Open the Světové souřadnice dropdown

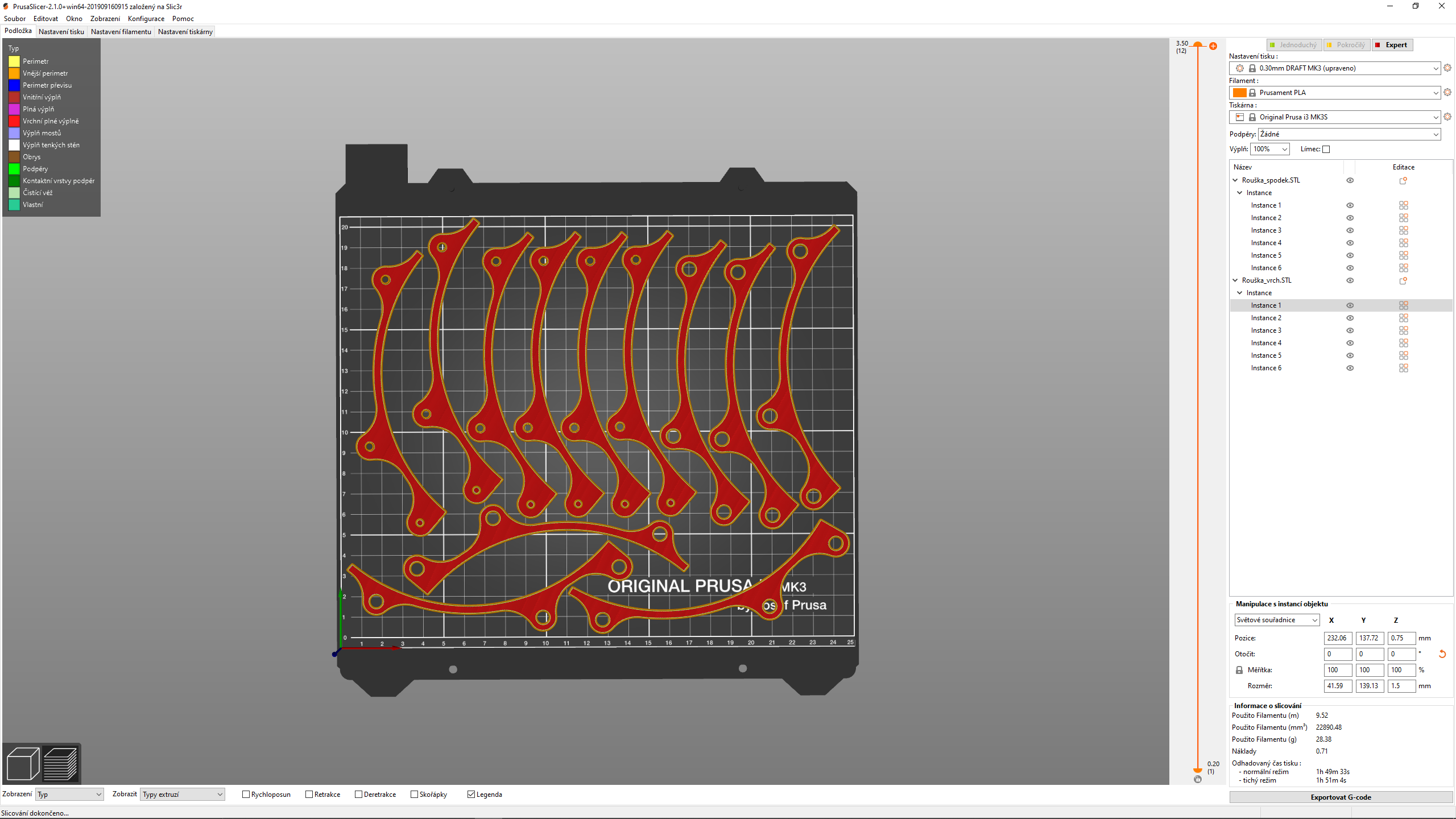click(1277, 620)
